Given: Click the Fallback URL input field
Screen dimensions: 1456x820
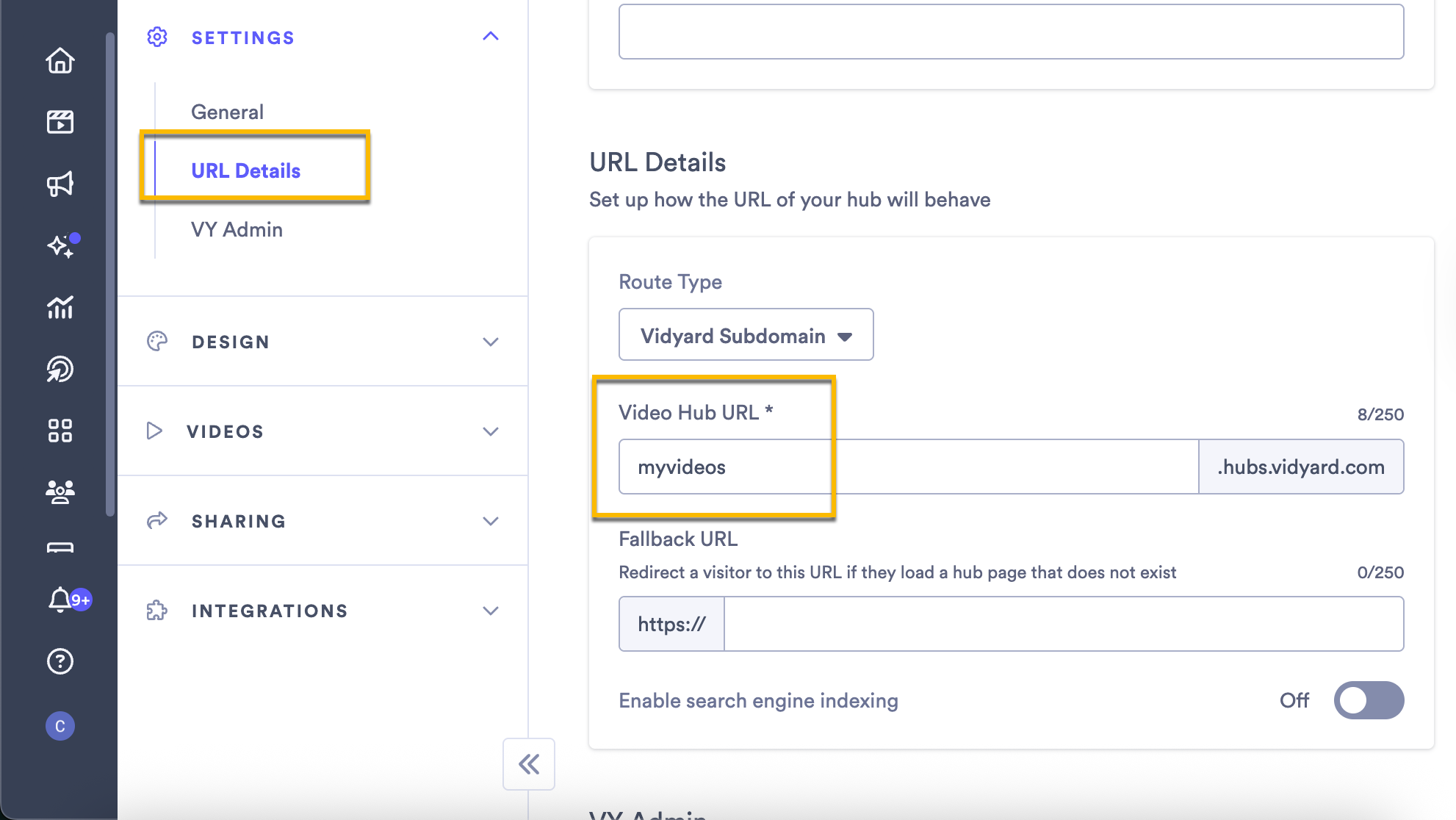Looking at the screenshot, I should pos(1058,623).
